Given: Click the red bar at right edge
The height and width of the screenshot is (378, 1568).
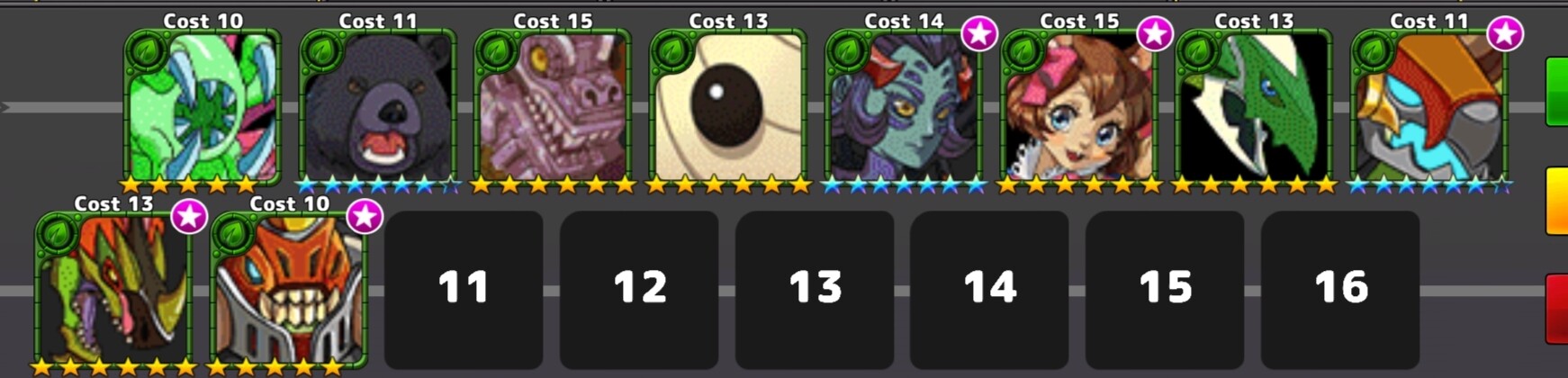Looking at the screenshot, I should 1556,310.
